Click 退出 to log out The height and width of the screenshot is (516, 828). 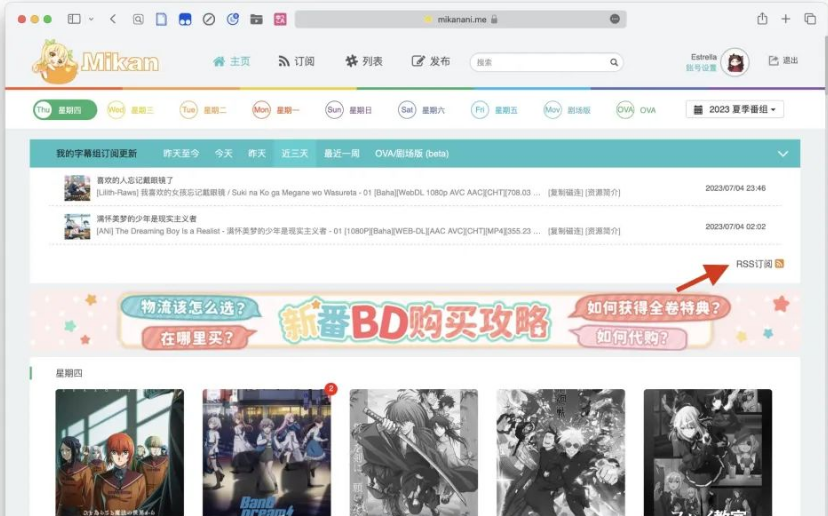783,61
